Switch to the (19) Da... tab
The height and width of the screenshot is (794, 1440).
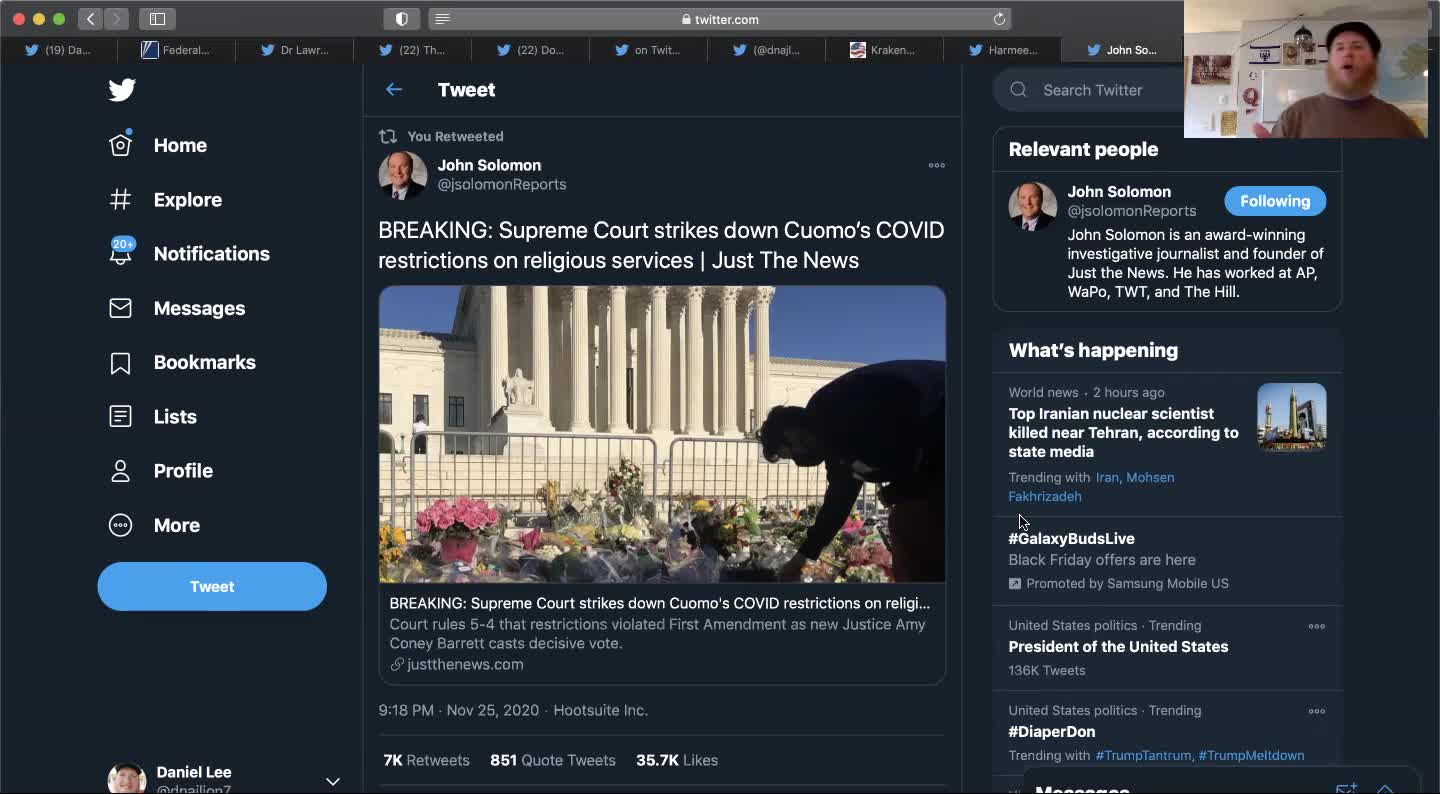[x=59, y=50]
